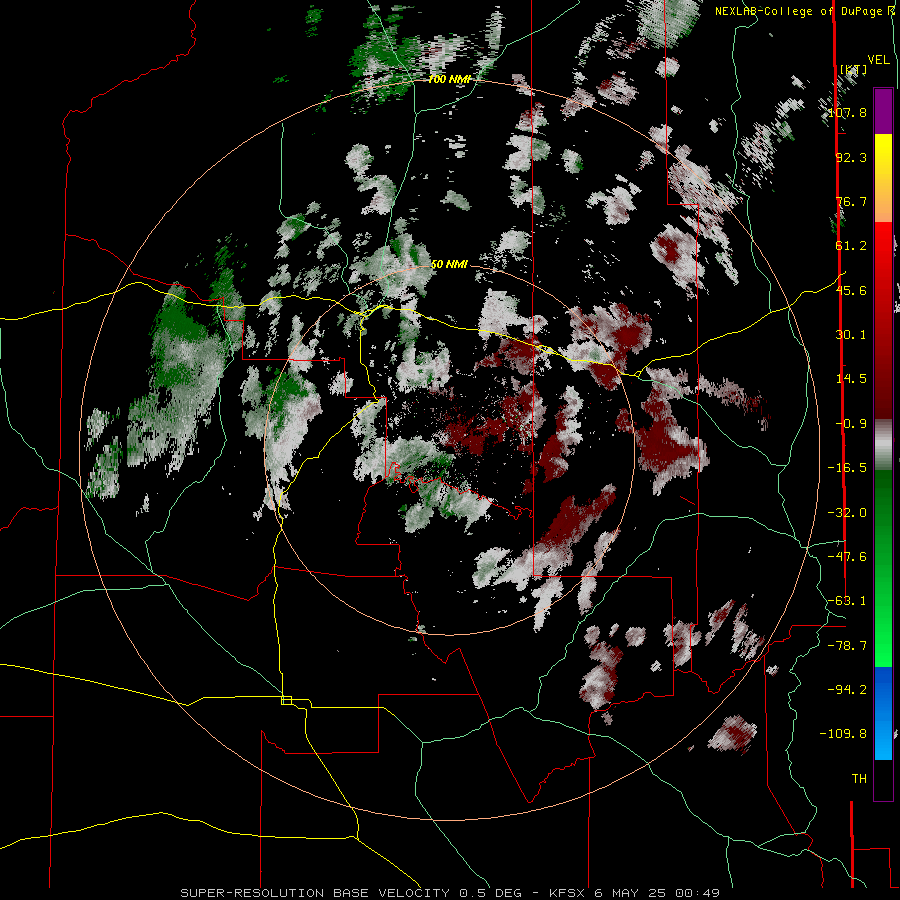
Task: Click the 14.5 value on the velocity scale
Action: pos(851,379)
